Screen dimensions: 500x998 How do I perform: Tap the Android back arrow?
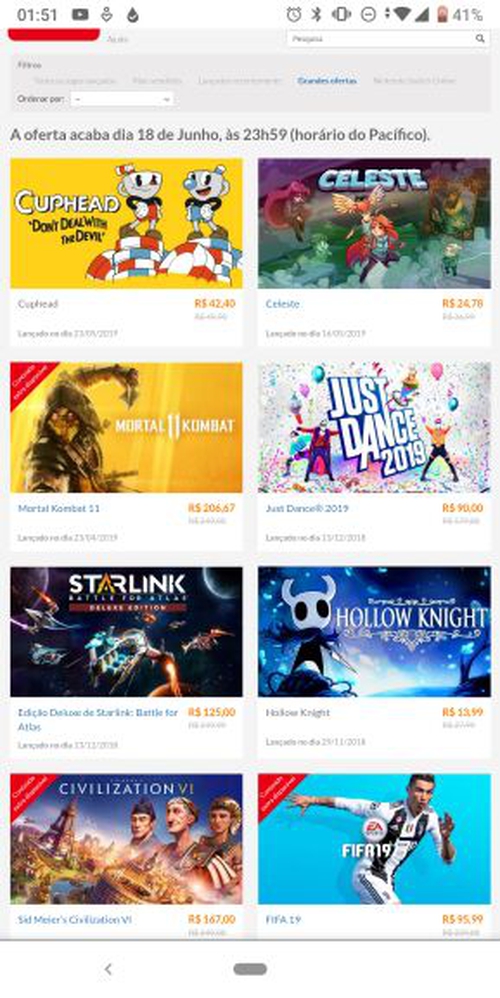coord(108,969)
